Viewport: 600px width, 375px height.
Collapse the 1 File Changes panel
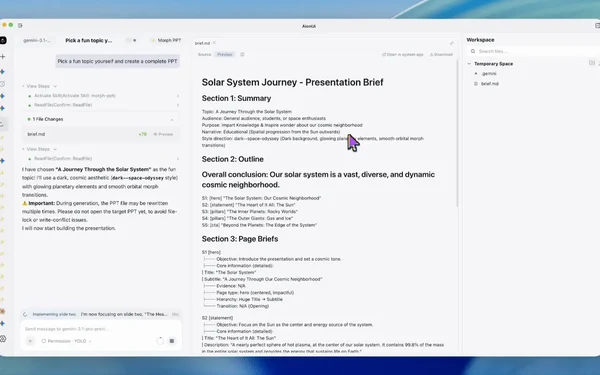pos(171,119)
